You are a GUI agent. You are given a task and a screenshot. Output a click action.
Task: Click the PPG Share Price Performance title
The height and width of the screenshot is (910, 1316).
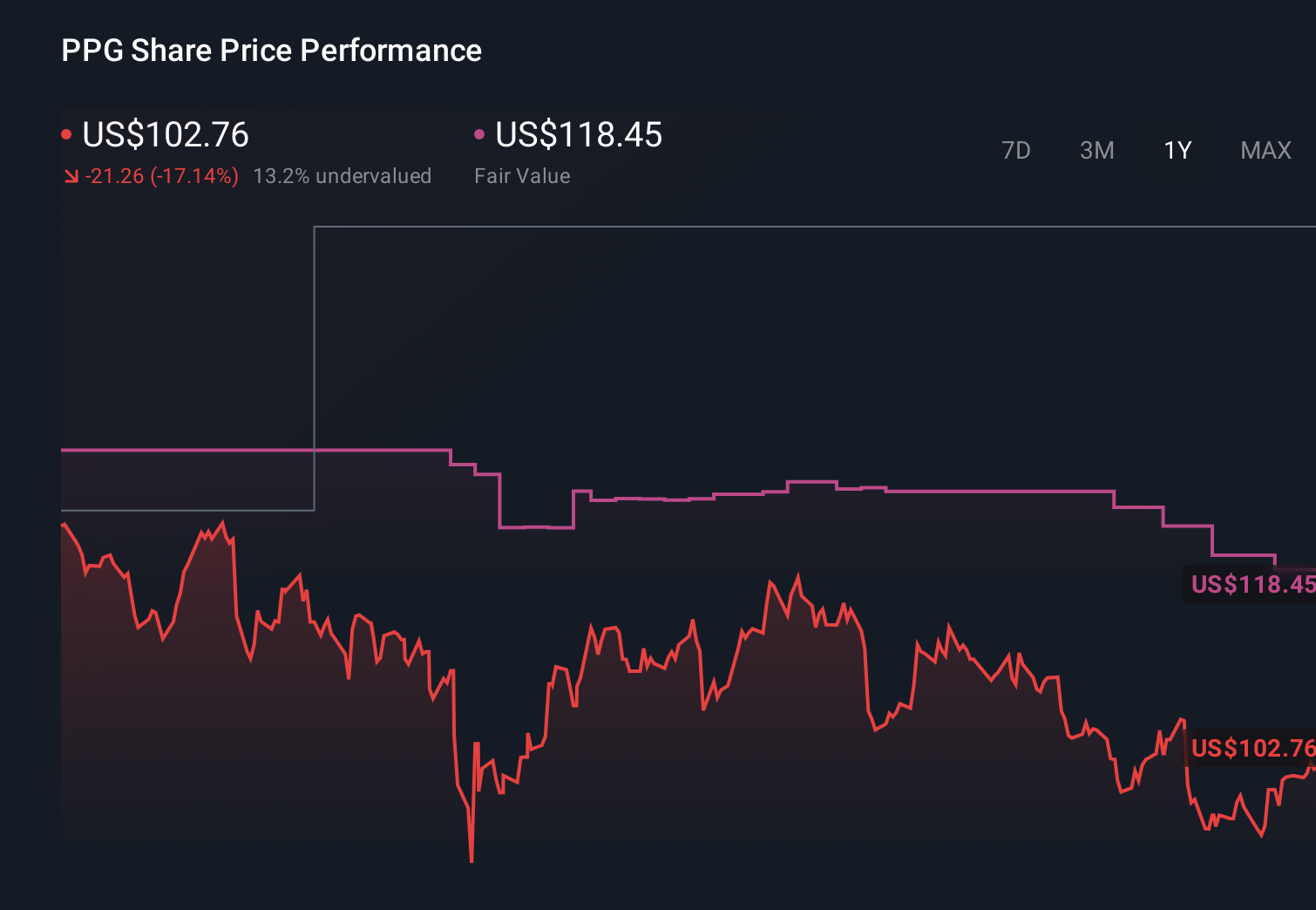(x=271, y=51)
